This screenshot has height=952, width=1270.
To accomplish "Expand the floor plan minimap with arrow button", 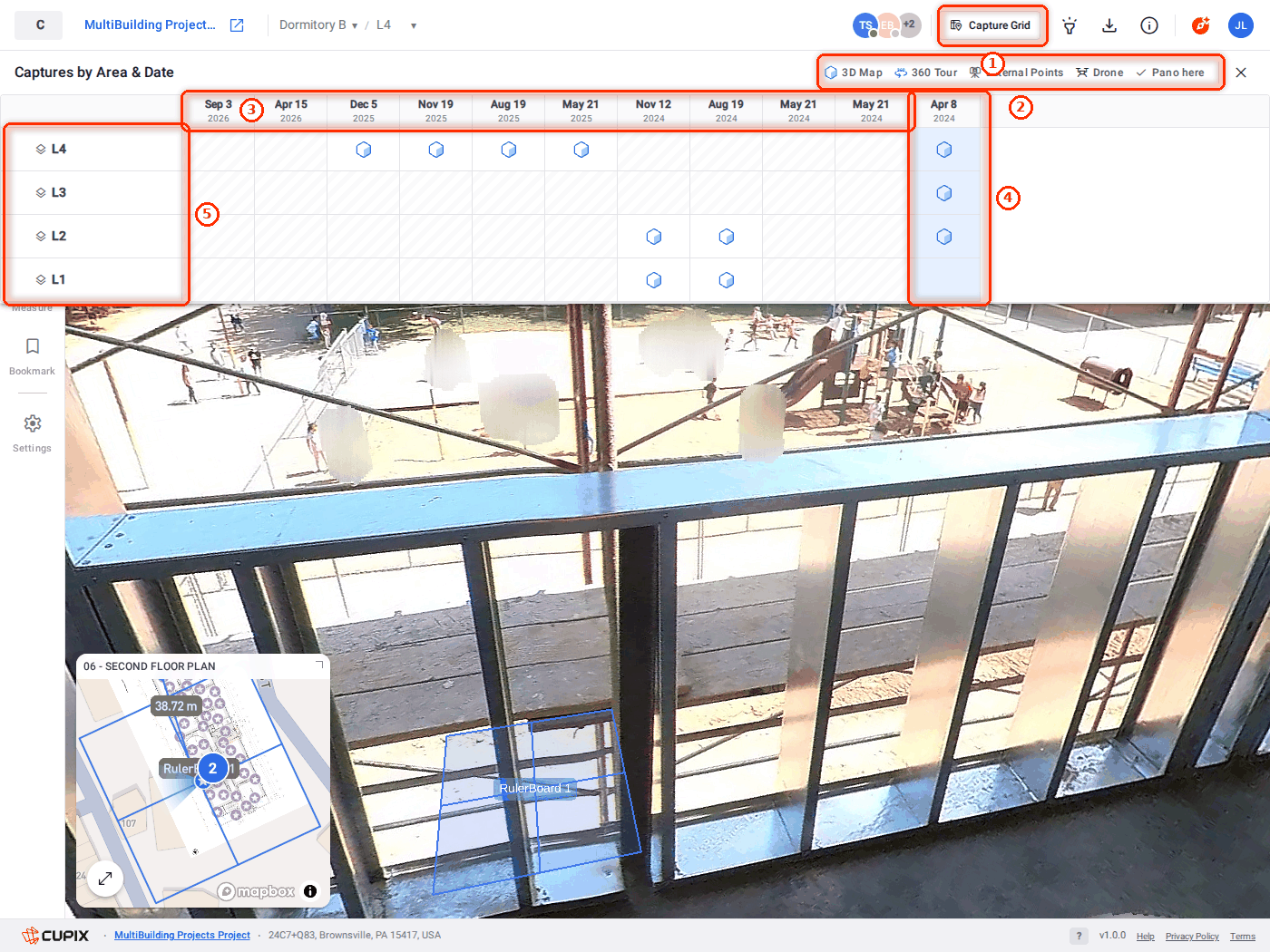I will (105, 879).
